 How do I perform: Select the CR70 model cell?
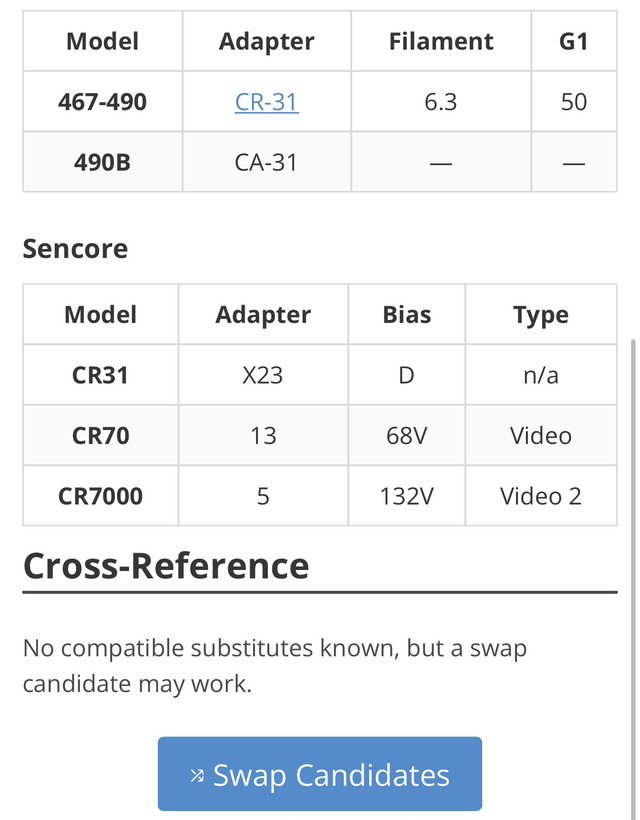(100, 436)
